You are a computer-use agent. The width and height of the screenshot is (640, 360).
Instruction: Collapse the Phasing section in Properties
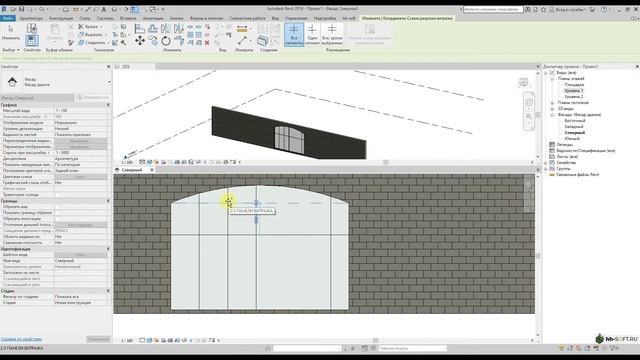tap(108, 291)
